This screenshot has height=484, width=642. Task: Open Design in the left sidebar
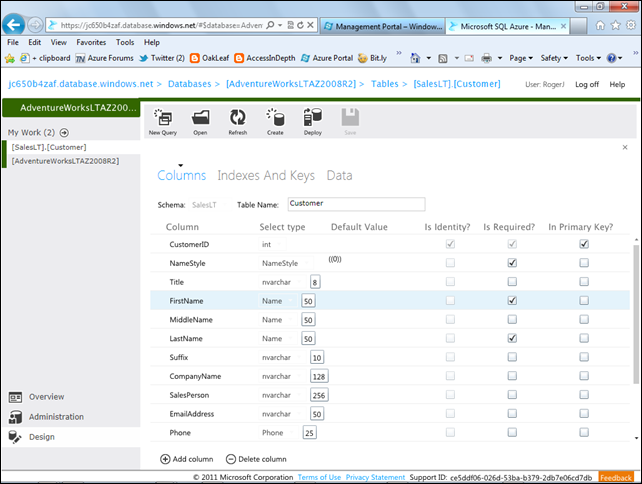[41, 437]
